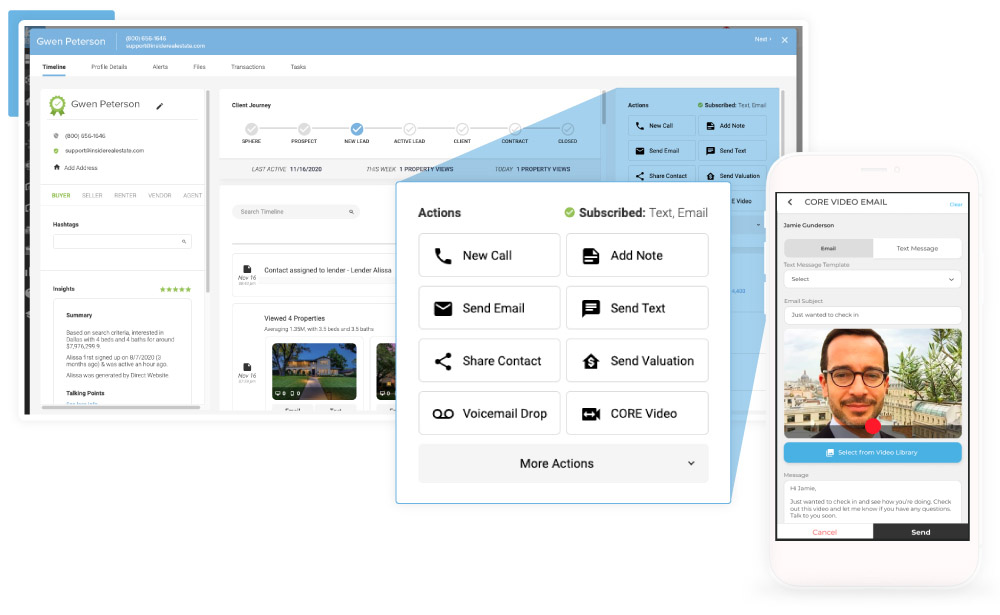Viewport: 1000px width, 615px height.
Task: Expand the More Actions dropdown
Action: click(x=563, y=464)
